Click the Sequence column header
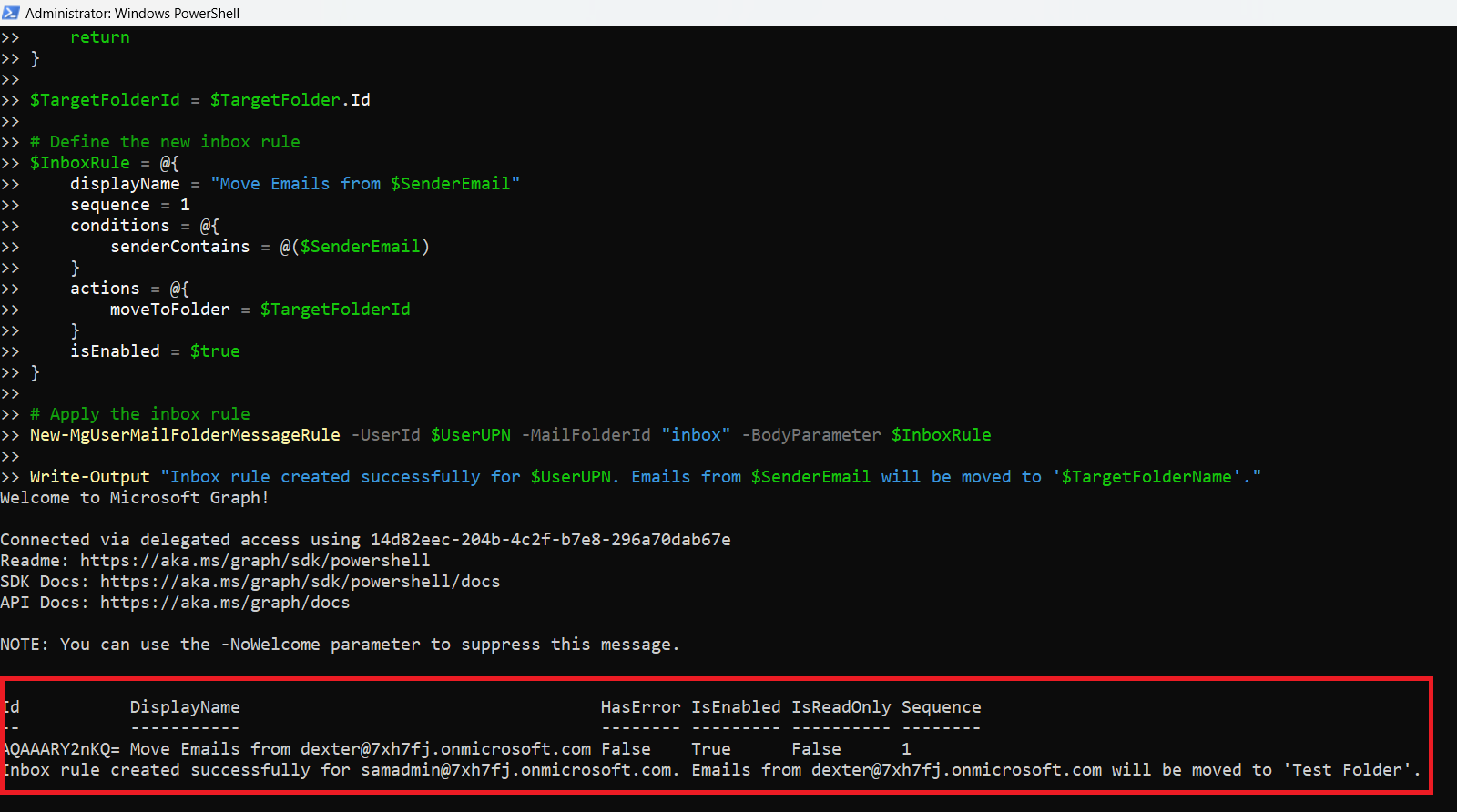This screenshot has height=812, width=1457. 941,707
